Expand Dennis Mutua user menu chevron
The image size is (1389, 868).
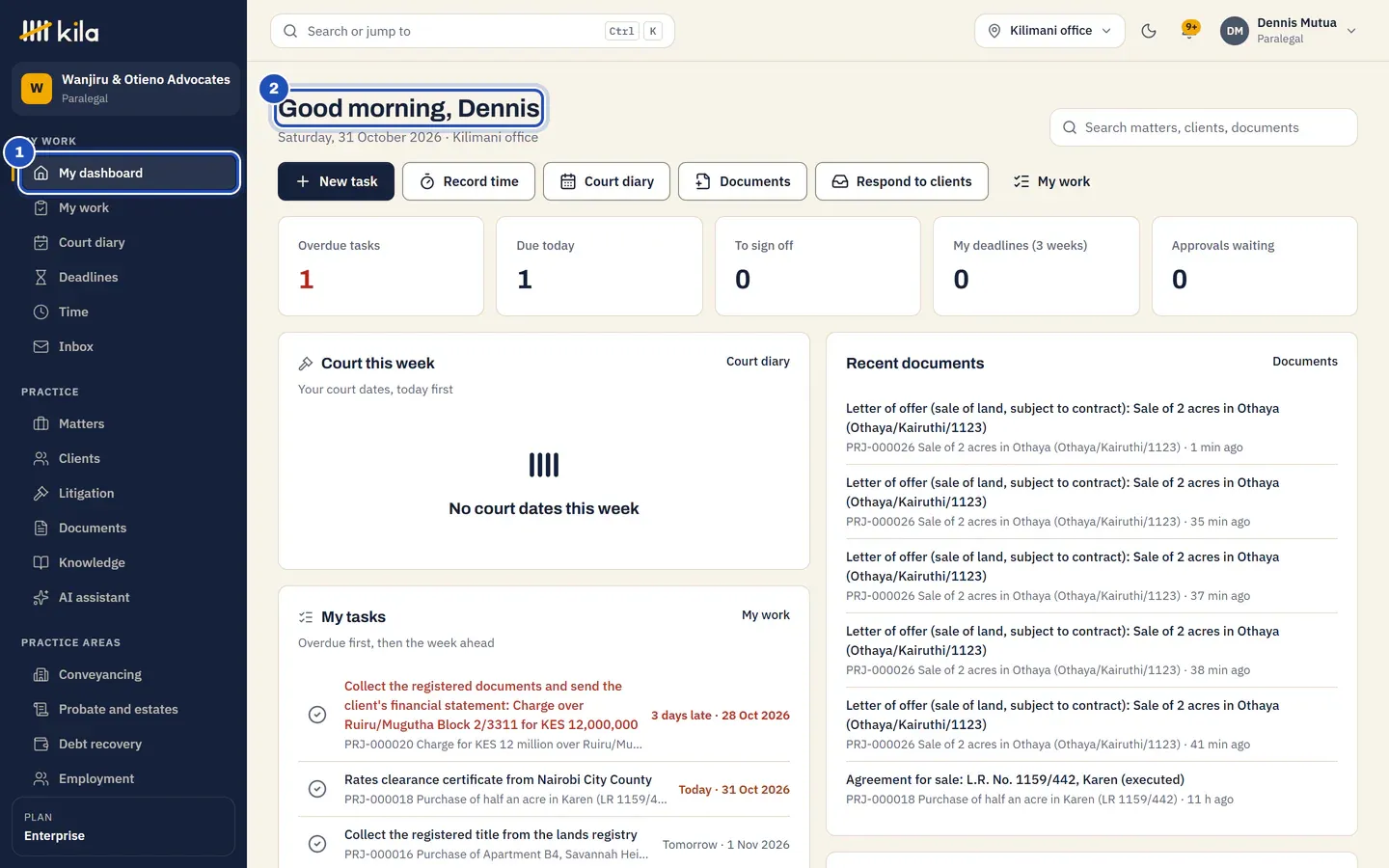[1351, 31]
